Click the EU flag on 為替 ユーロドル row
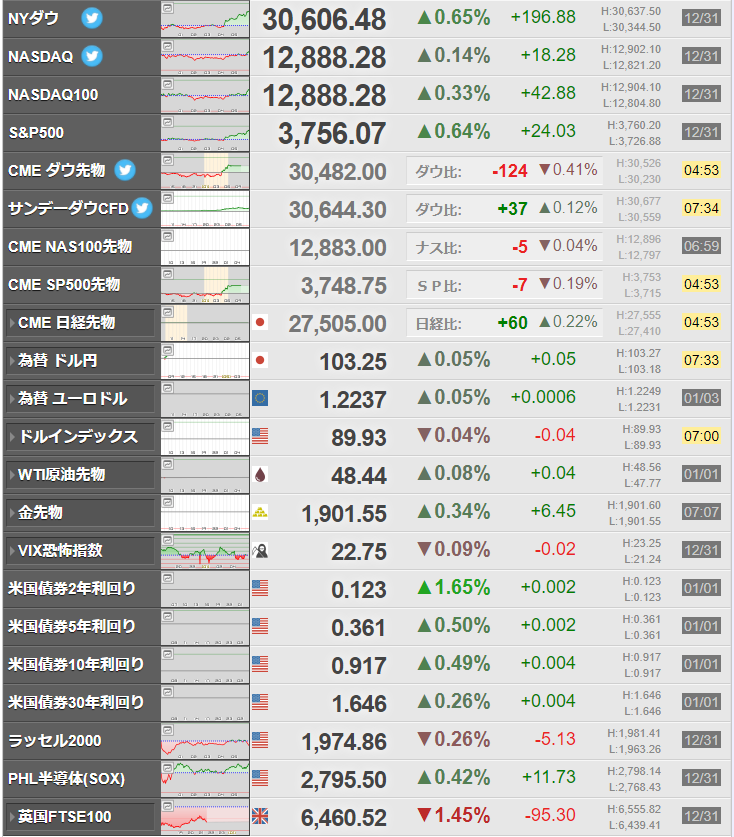Image resolution: width=734 pixels, height=837 pixels. click(260, 398)
